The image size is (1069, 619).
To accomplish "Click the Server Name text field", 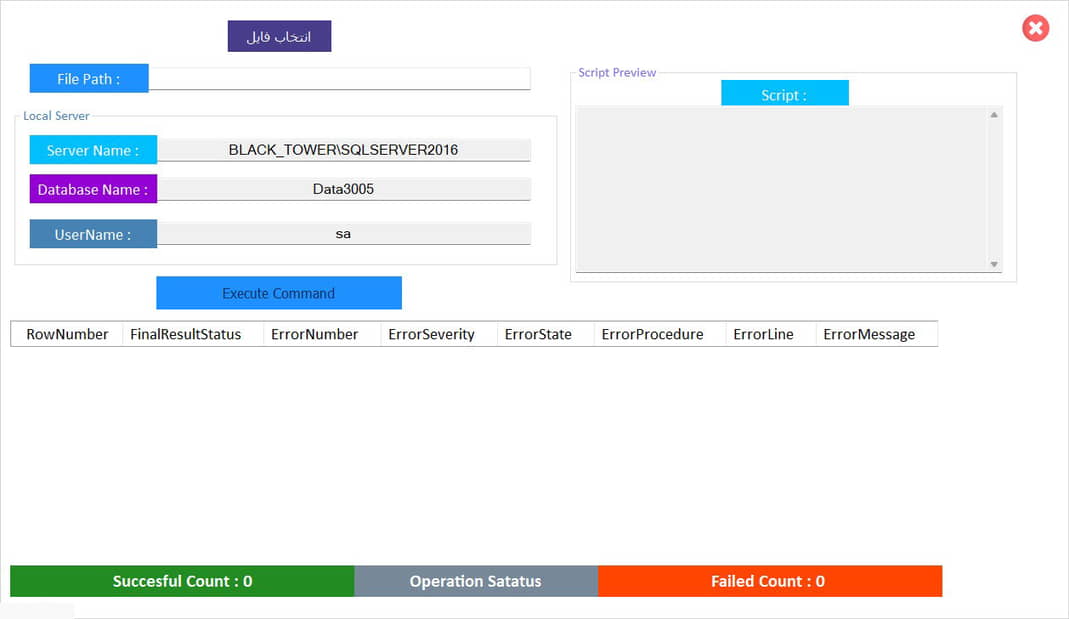I will [343, 150].
